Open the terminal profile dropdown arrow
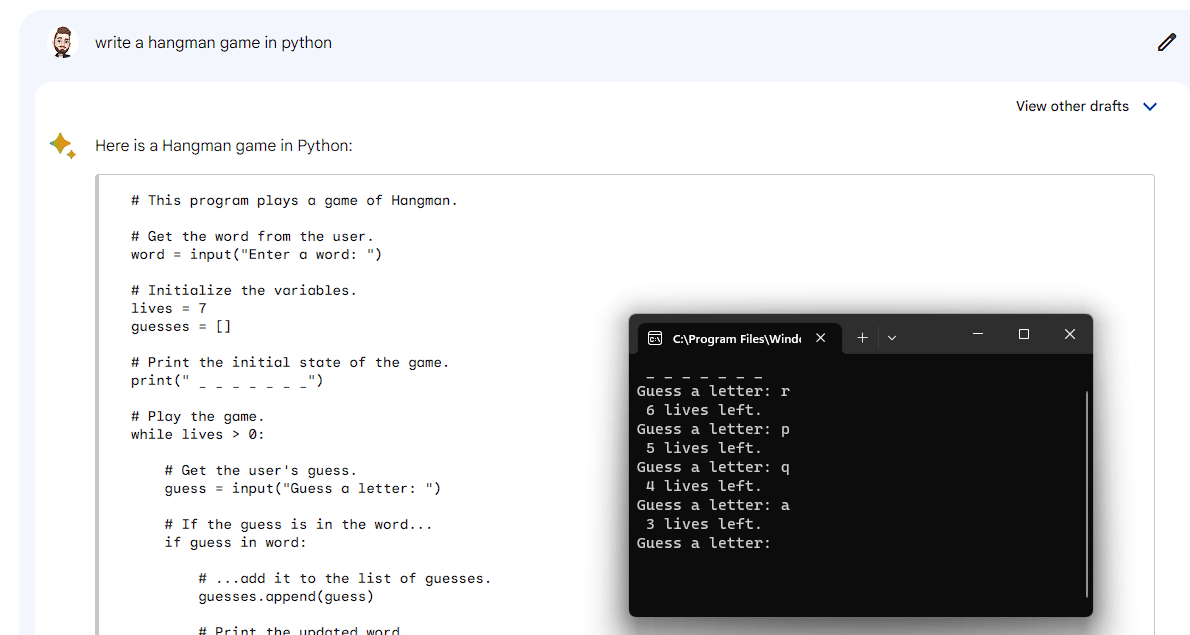Screen dimensions: 1190x635 tap(892, 338)
